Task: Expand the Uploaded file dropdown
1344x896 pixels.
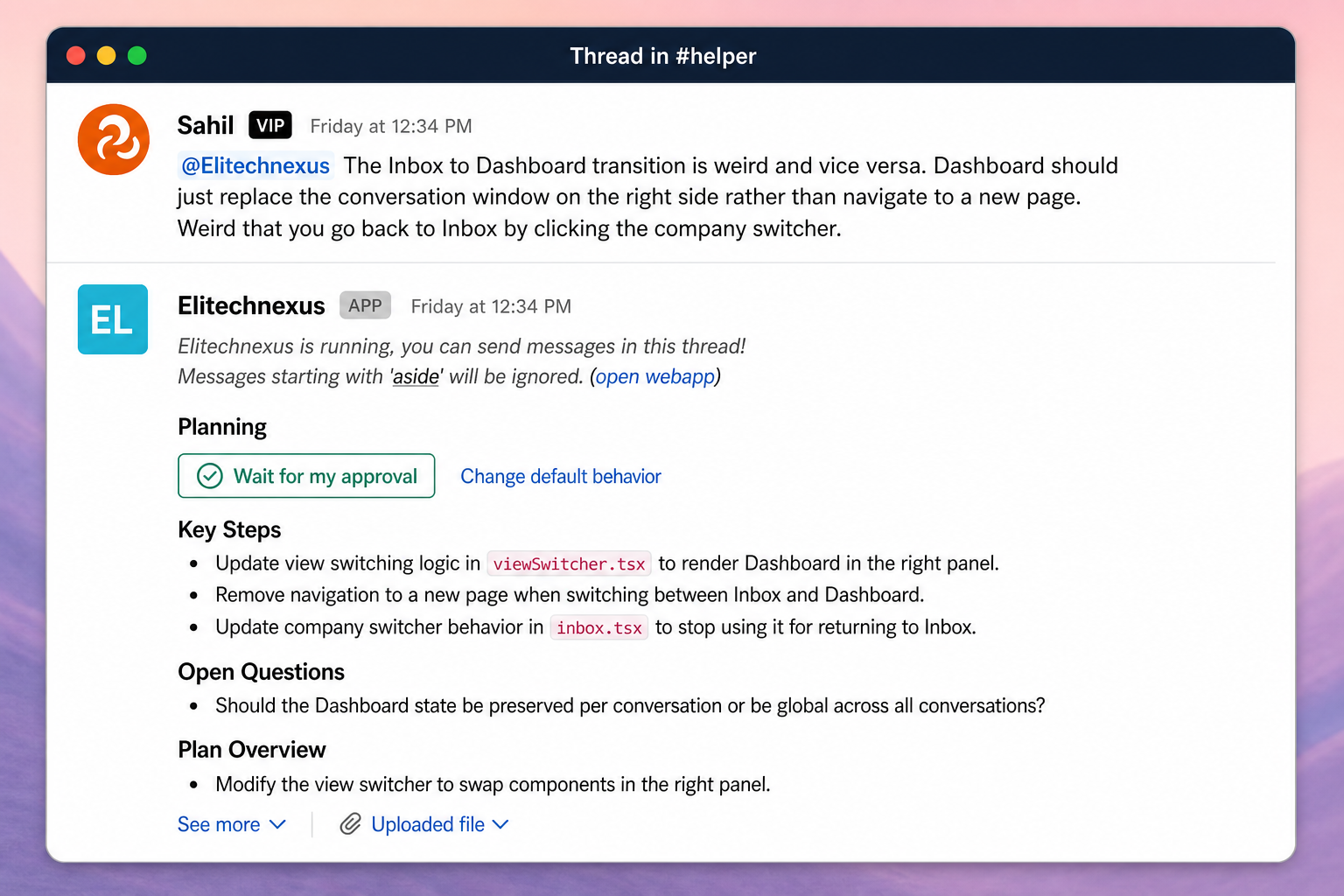Action: (x=440, y=824)
